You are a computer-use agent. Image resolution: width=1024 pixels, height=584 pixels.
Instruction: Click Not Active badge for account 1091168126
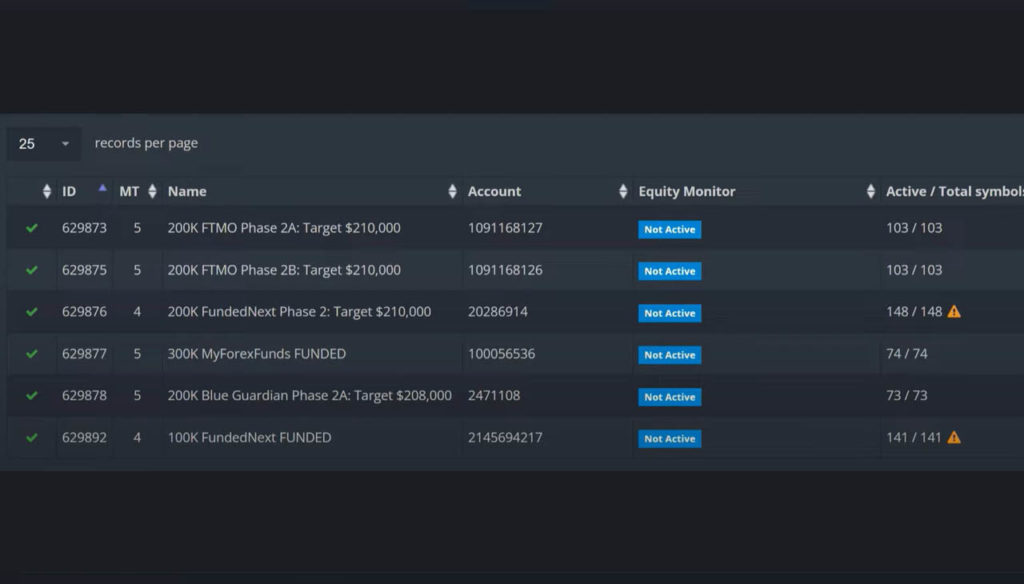(669, 271)
